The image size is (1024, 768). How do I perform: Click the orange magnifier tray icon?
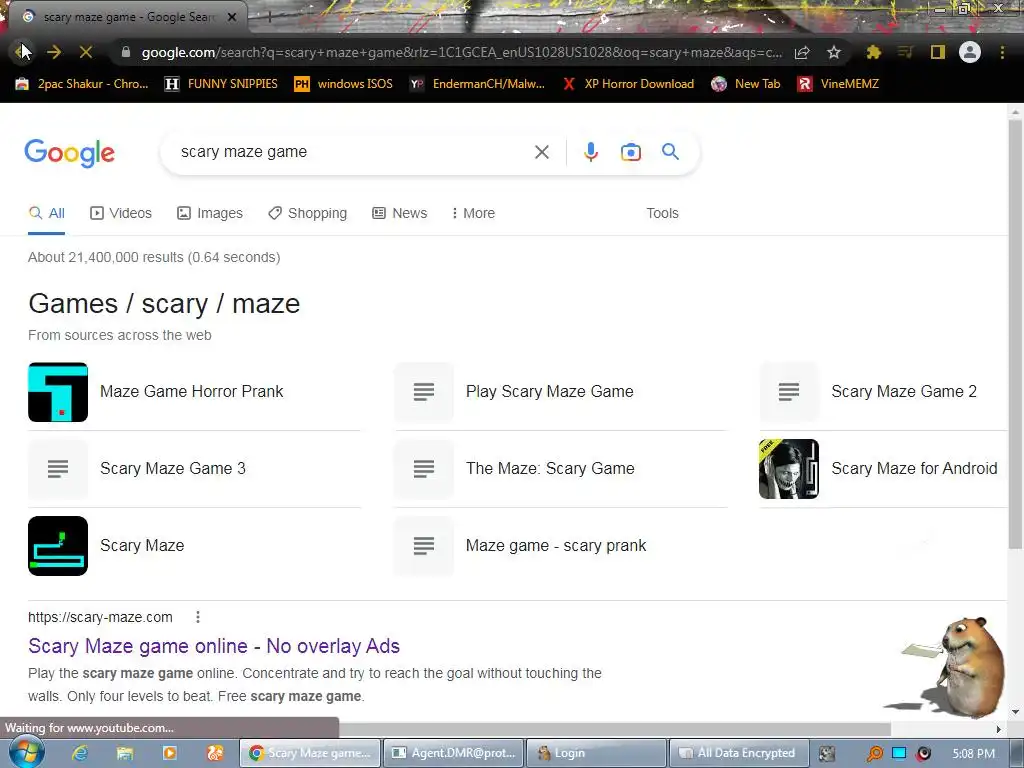tap(874, 754)
